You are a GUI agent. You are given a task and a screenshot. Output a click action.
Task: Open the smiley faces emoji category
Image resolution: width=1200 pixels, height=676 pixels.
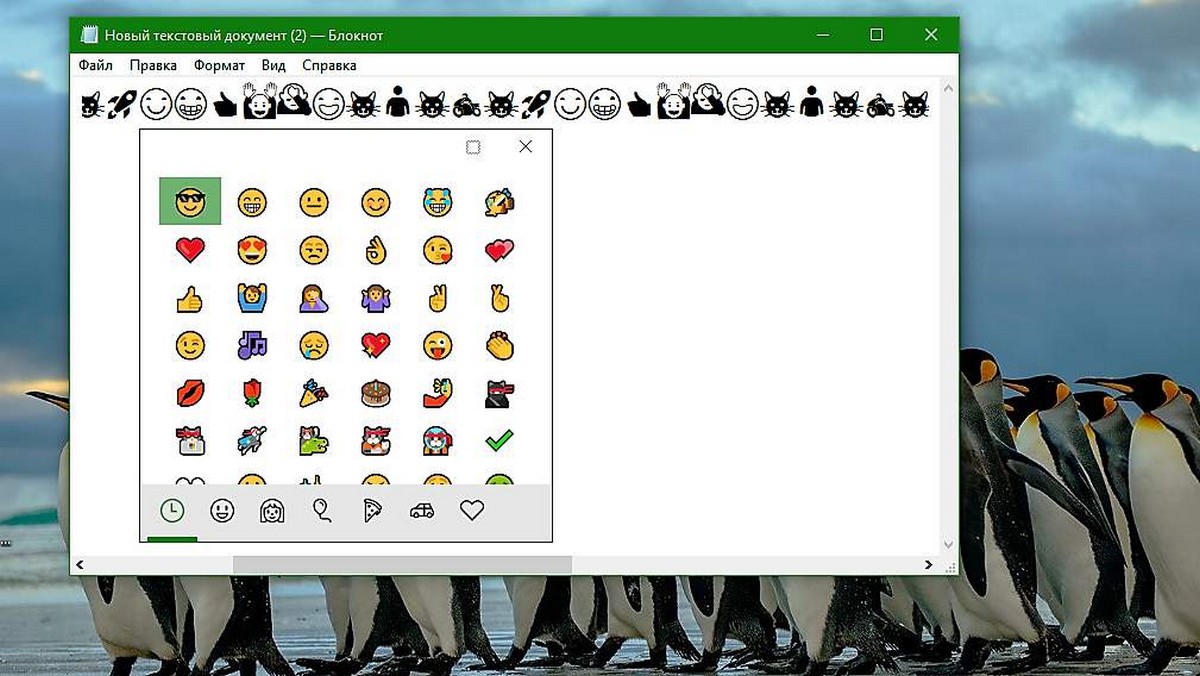pos(222,511)
